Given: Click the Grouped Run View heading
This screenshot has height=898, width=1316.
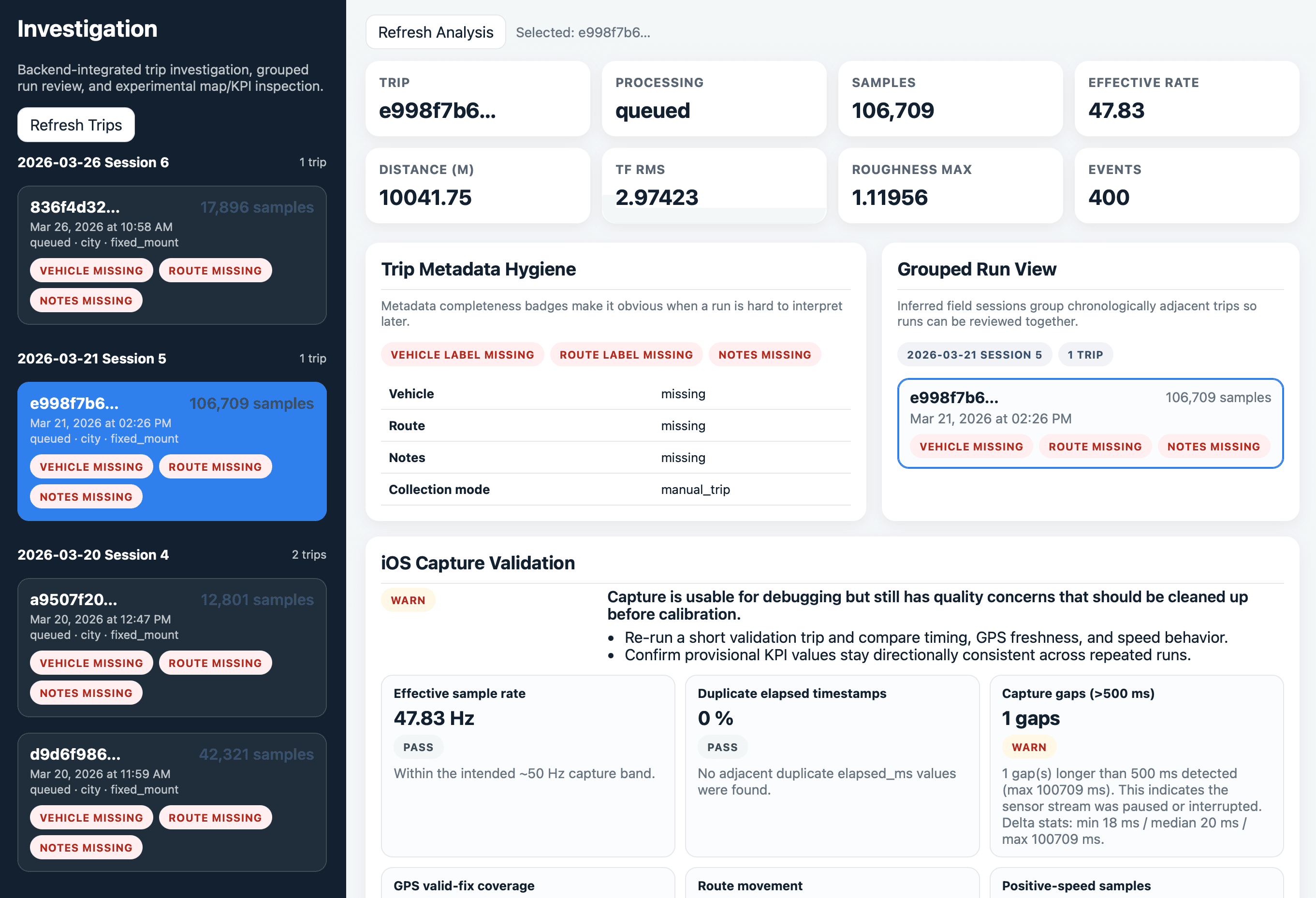Looking at the screenshot, I should pyautogui.click(x=976, y=269).
